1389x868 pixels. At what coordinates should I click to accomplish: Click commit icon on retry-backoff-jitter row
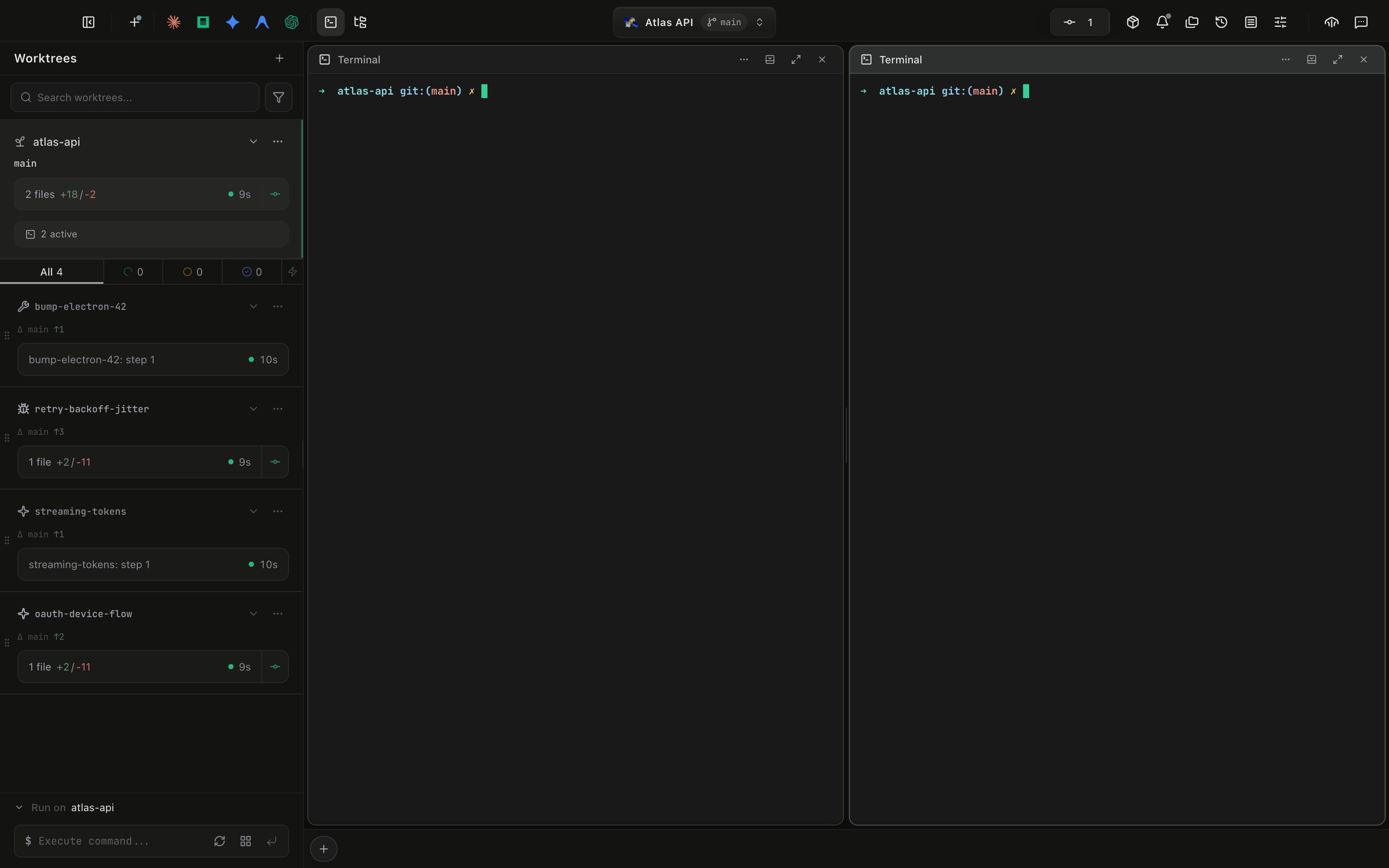point(275,461)
